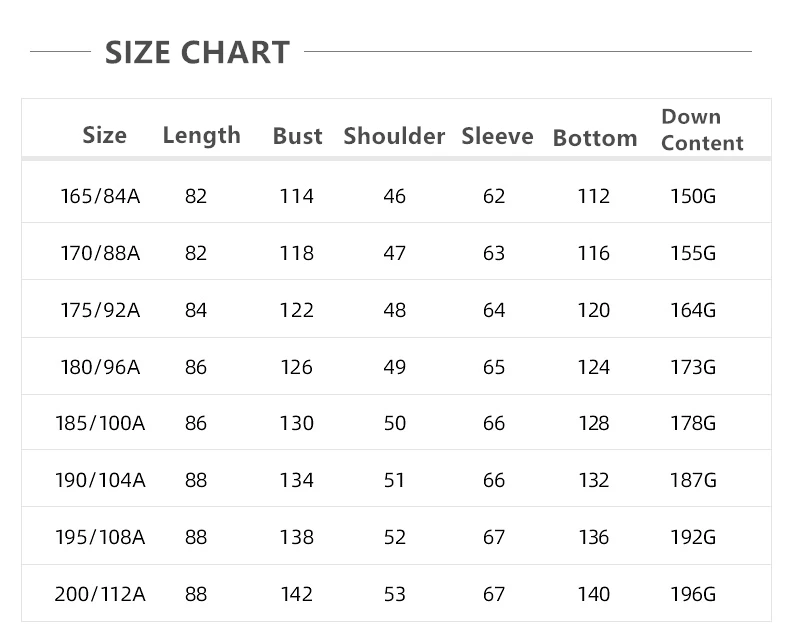
Task: Select the 196G down content value
Action: [693, 594]
